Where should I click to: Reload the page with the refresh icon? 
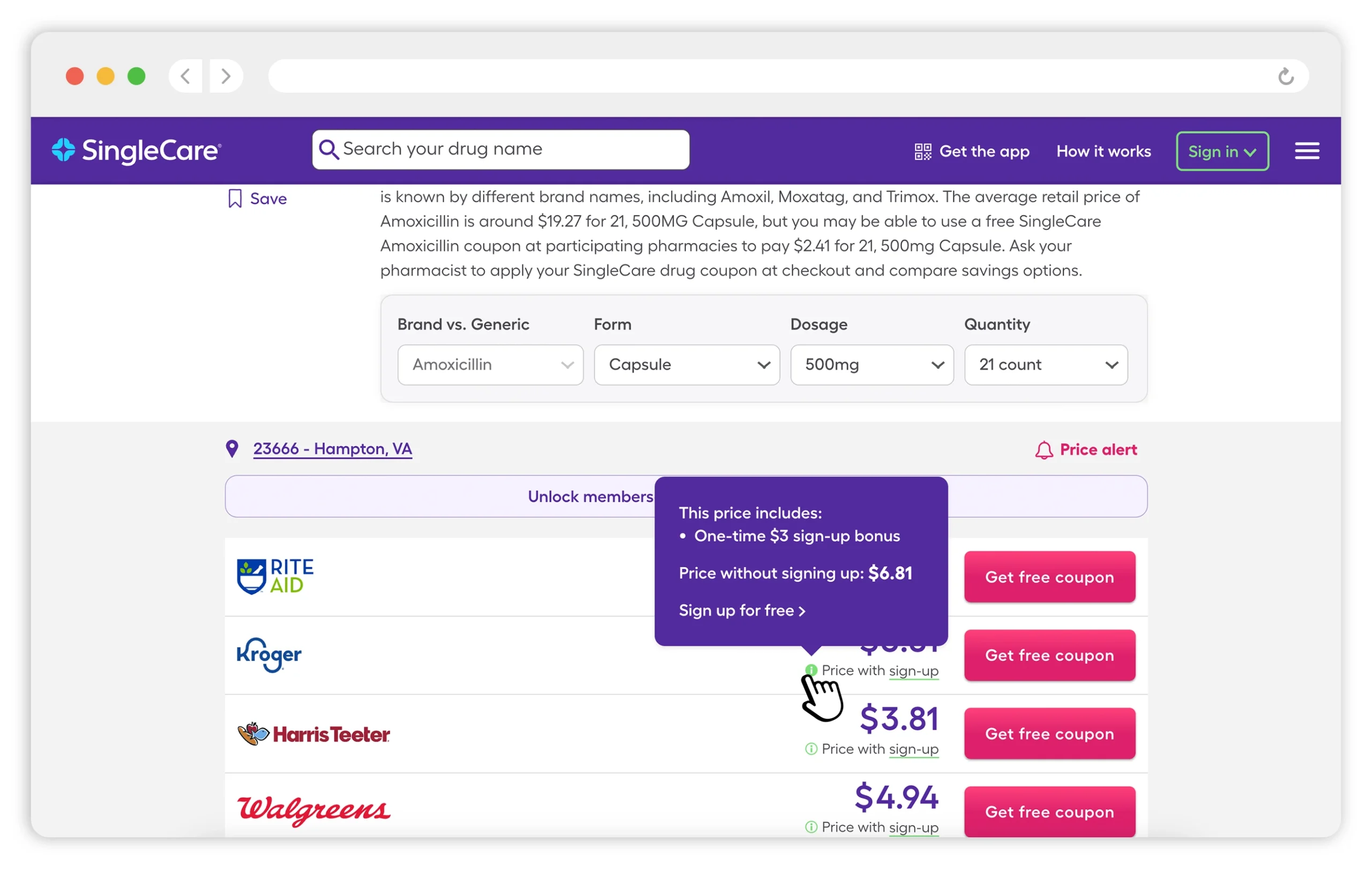click(1285, 76)
